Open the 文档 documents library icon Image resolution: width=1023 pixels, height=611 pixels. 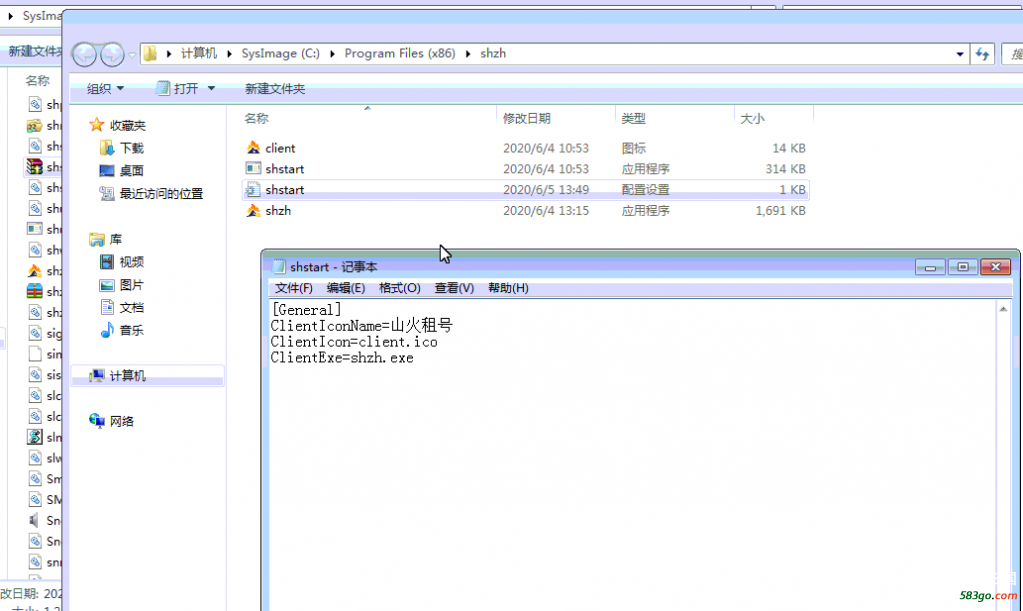click(107, 307)
